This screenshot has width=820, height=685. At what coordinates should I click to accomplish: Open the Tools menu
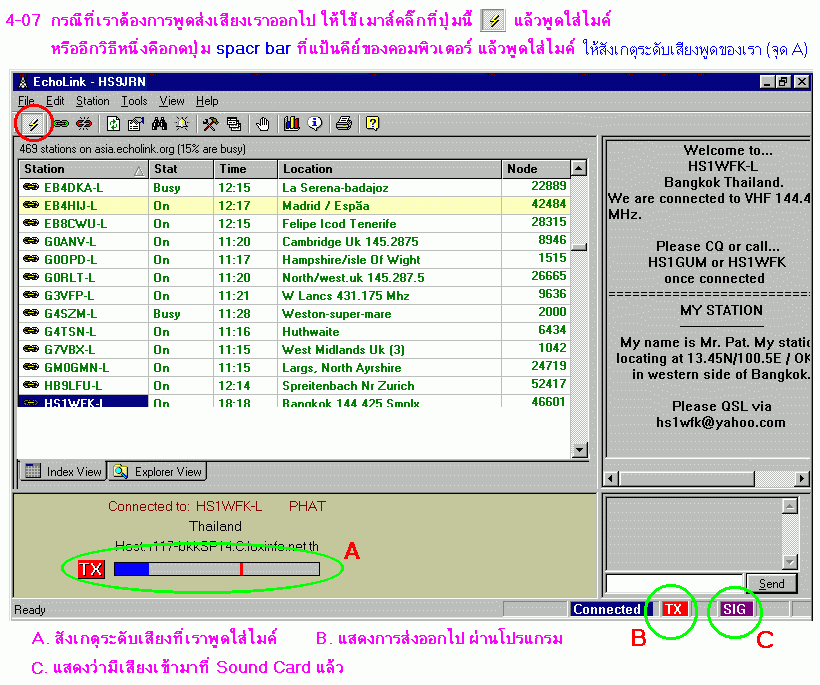pos(134,101)
